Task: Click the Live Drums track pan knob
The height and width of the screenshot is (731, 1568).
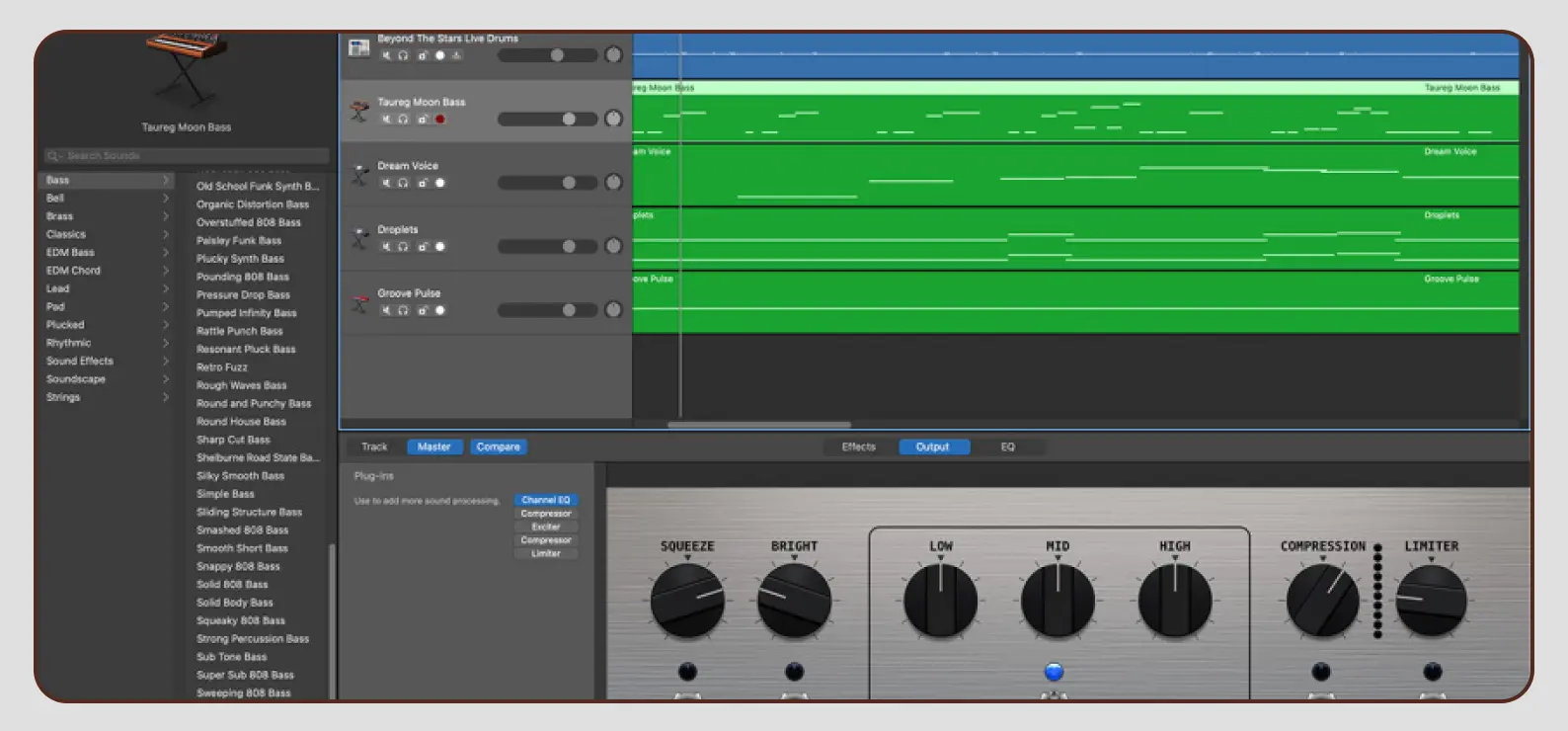Action: tap(613, 55)
